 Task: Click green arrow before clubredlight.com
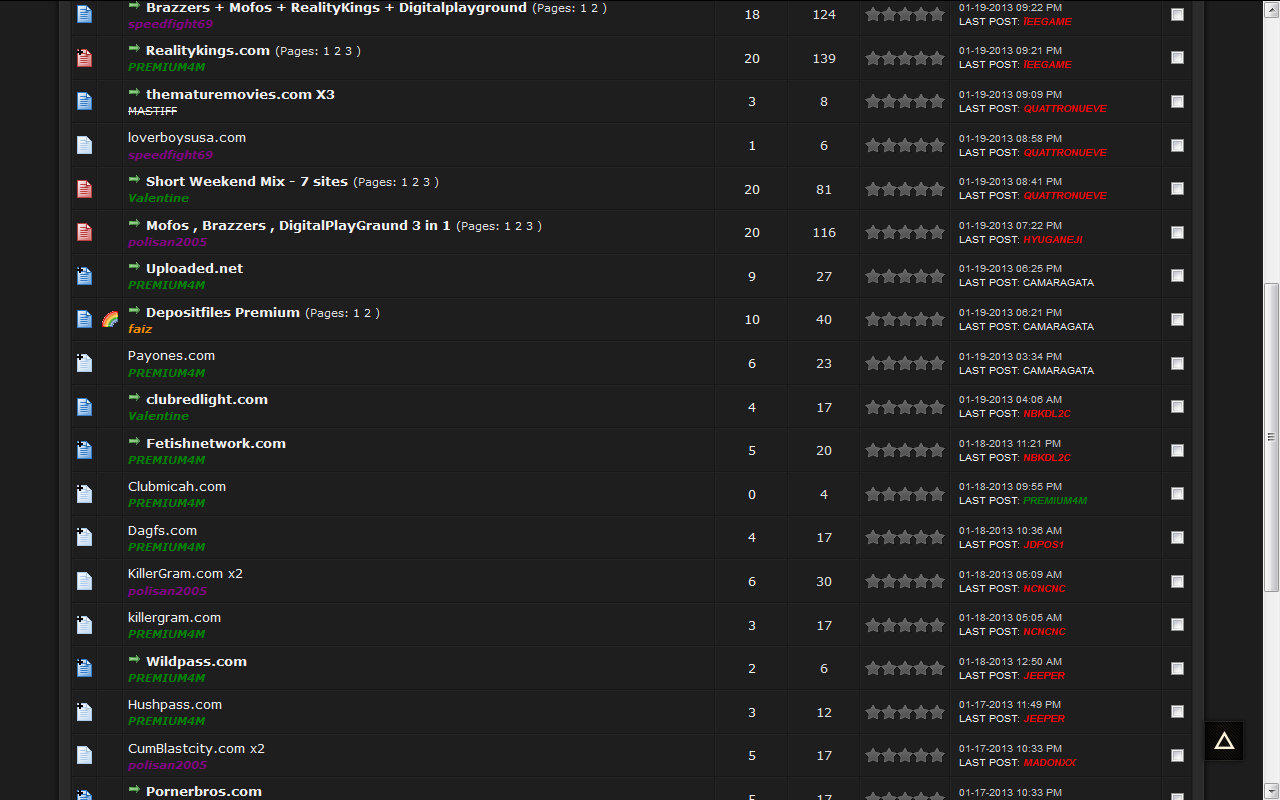click(134, 398)
